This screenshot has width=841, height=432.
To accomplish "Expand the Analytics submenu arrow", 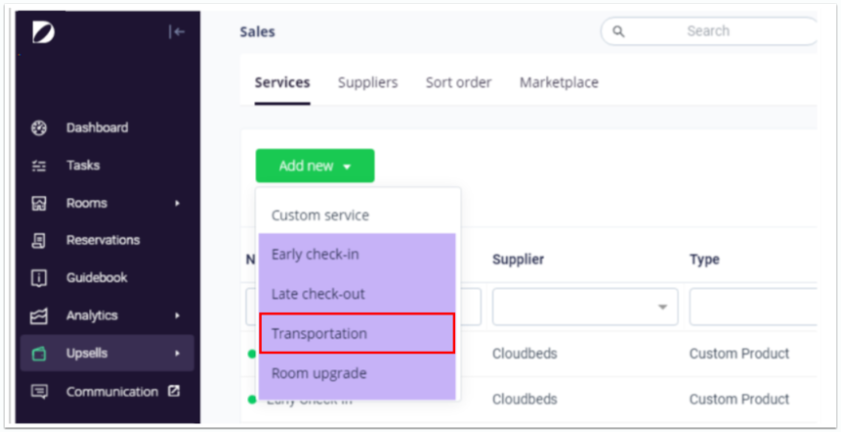I will pos(178,316).
